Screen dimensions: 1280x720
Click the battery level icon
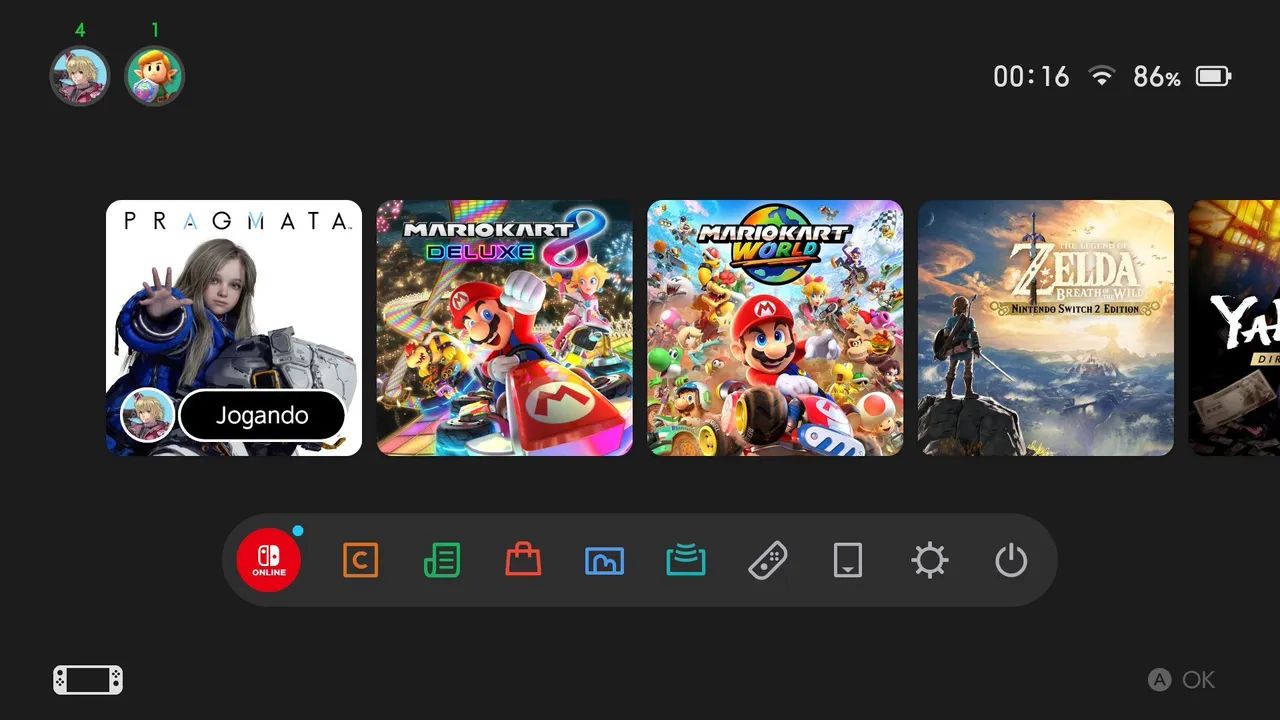click(1214, 76)
